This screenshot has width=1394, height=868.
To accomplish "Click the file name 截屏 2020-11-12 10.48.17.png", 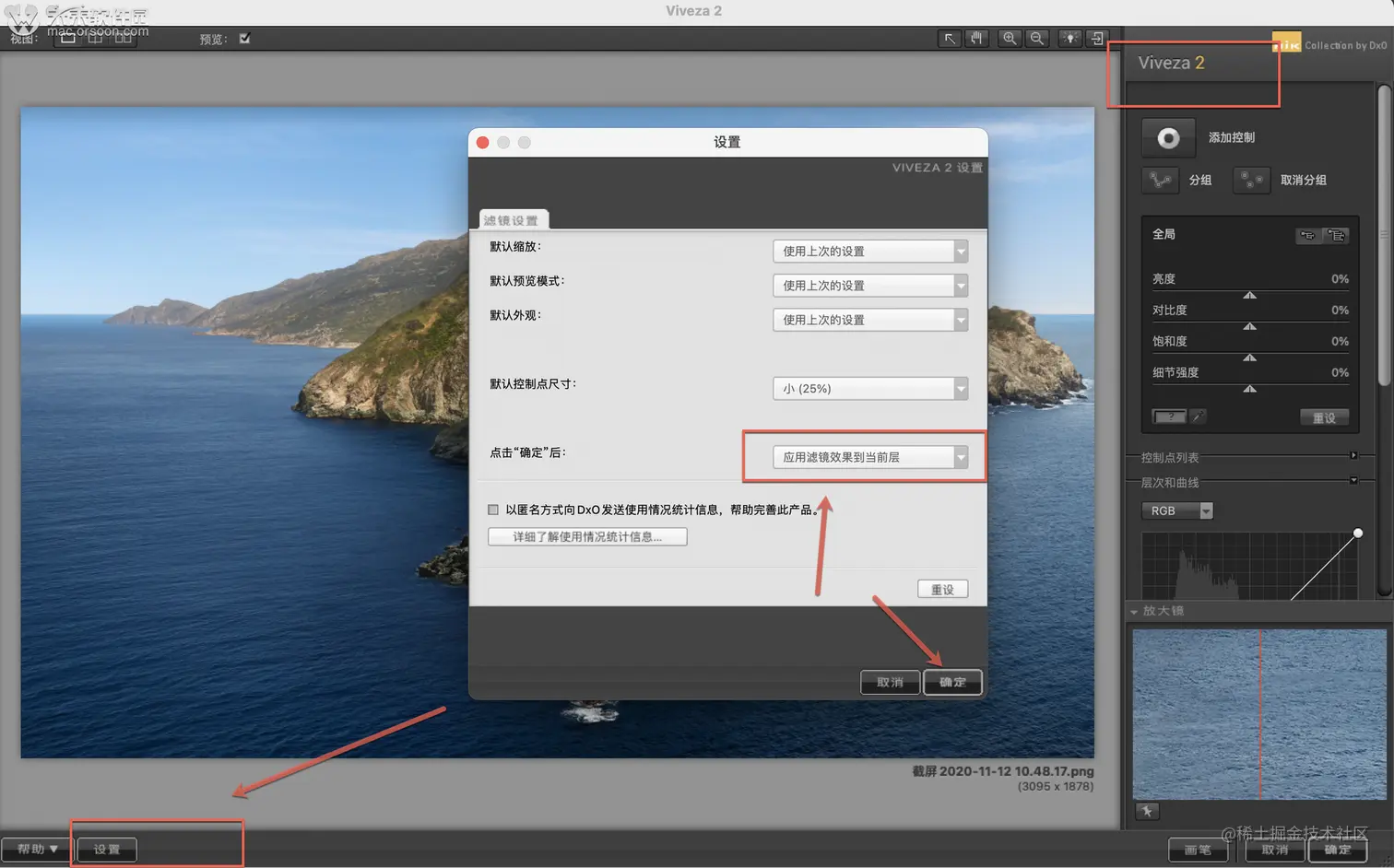I will click(1003, 771).
